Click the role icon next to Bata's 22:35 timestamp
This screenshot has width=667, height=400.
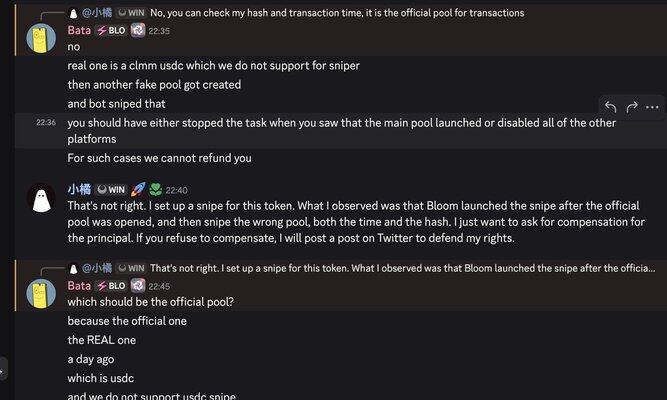tap(138, 31)
